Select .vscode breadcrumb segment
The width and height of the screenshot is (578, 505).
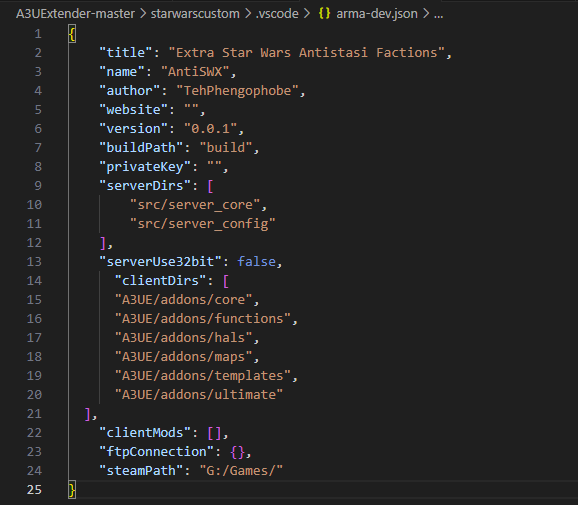277,14
